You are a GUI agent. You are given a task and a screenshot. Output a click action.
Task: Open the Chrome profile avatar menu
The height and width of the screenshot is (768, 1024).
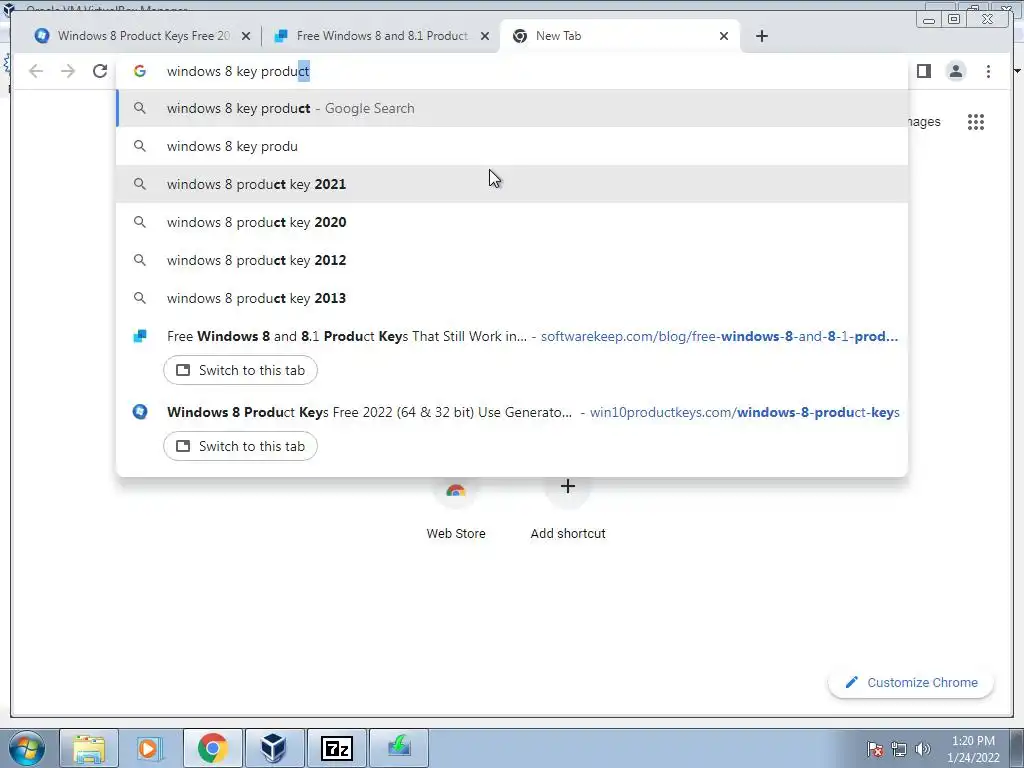(x=955, y=71)
